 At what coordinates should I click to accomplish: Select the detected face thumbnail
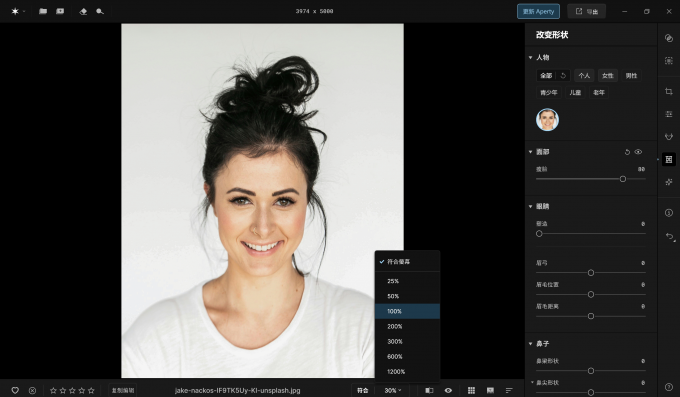pos(547,120)
